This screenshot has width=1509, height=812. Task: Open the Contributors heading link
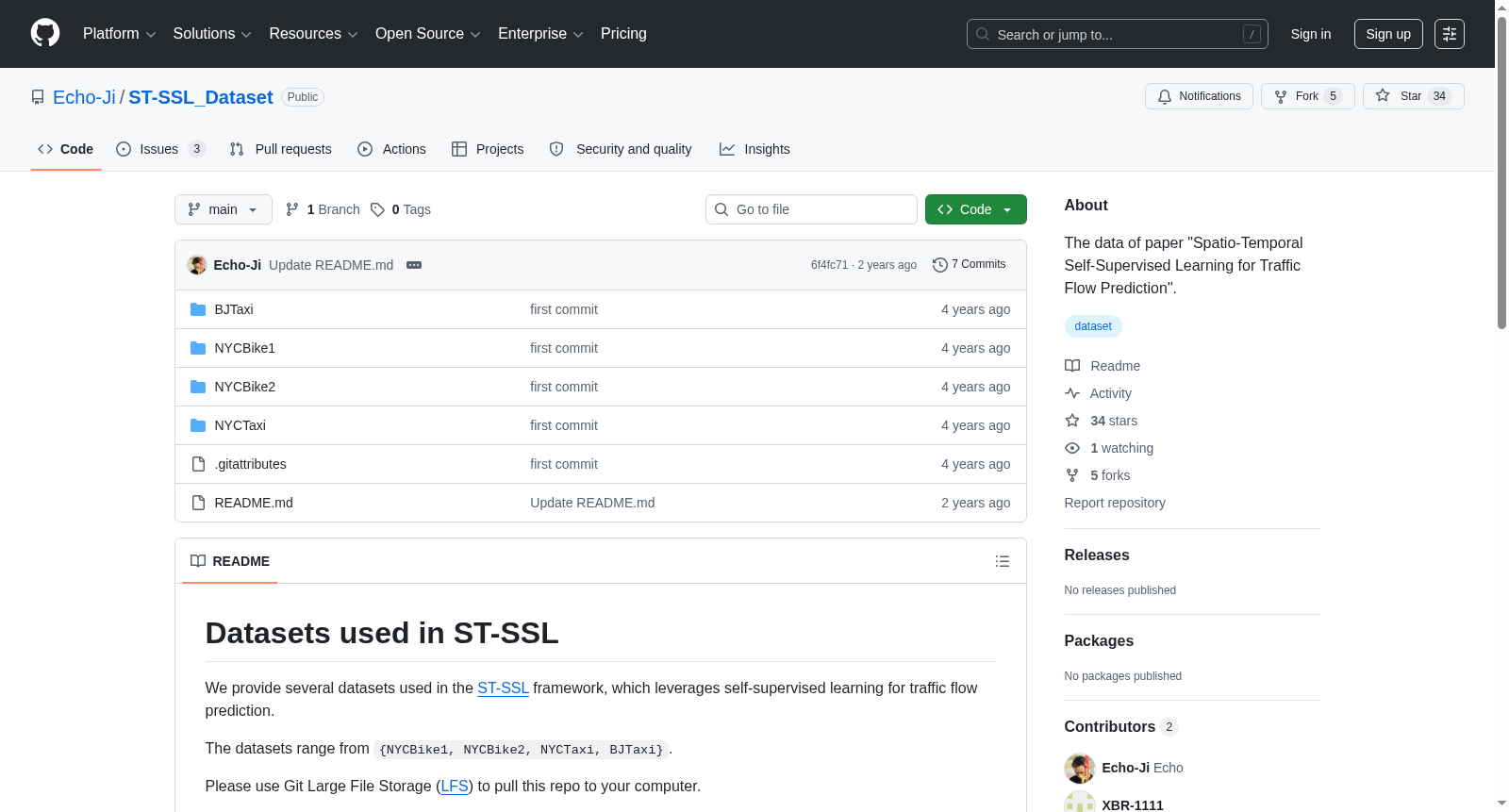click(x=1121, y=727)
